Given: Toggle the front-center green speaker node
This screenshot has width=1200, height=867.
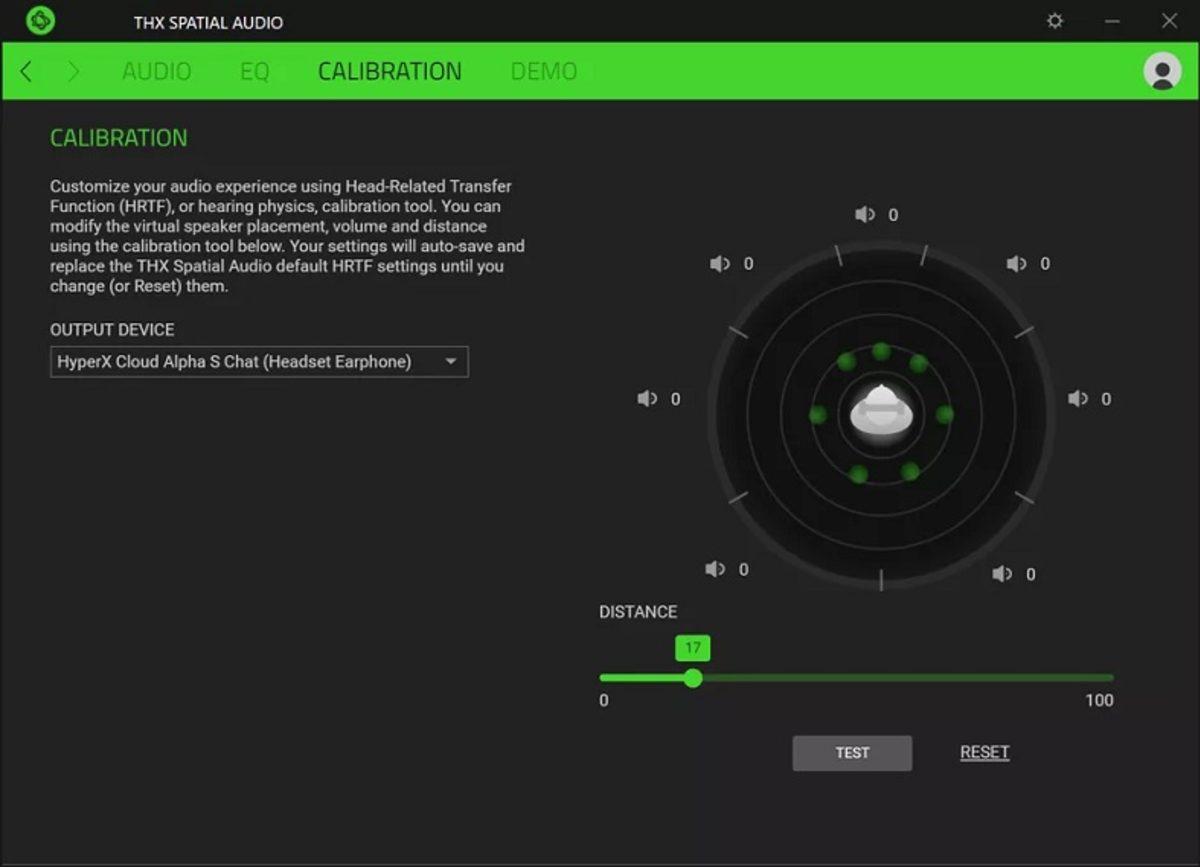Looking at the screenshot, I should 881,351.
